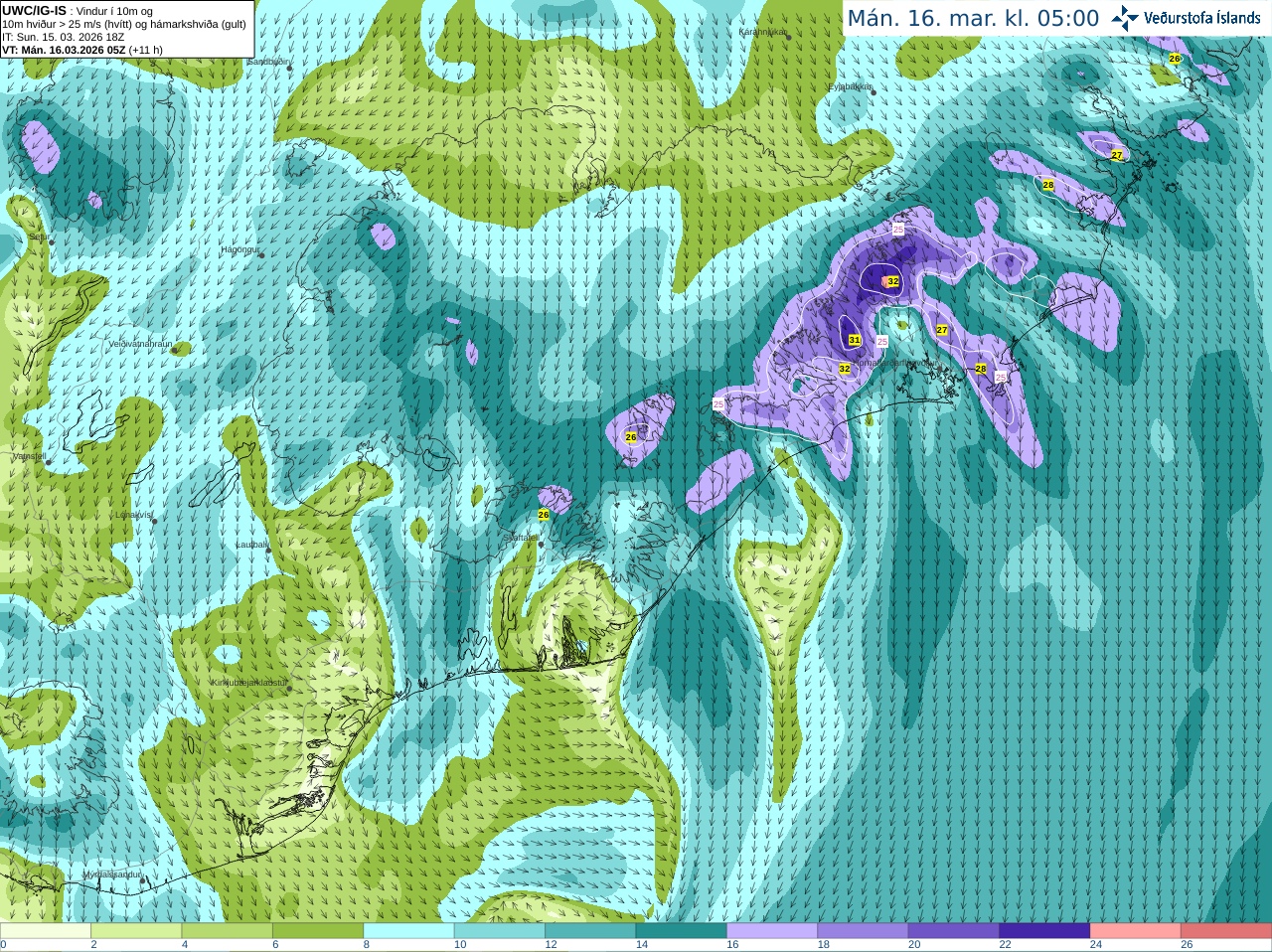Pick the 0–2 m/s pale yellow legend swatch
The height and width of the screenshot is (952, 1272).
click(46, 931)
